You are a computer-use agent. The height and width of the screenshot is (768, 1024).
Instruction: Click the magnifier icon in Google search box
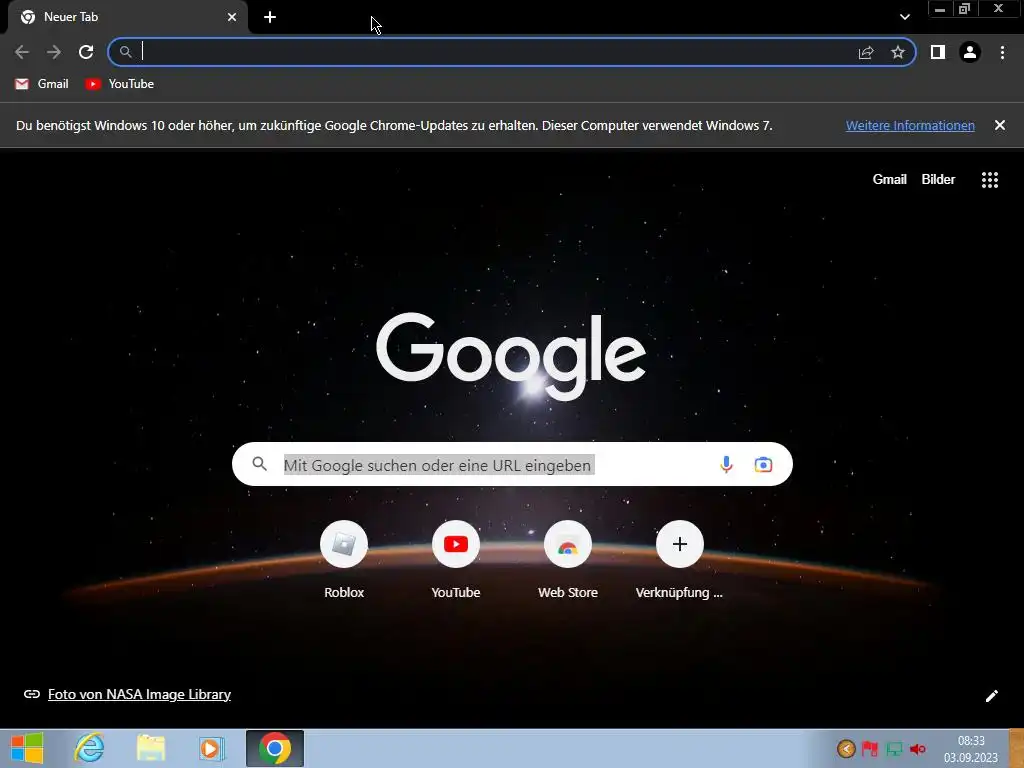click(x=259, y=464)
